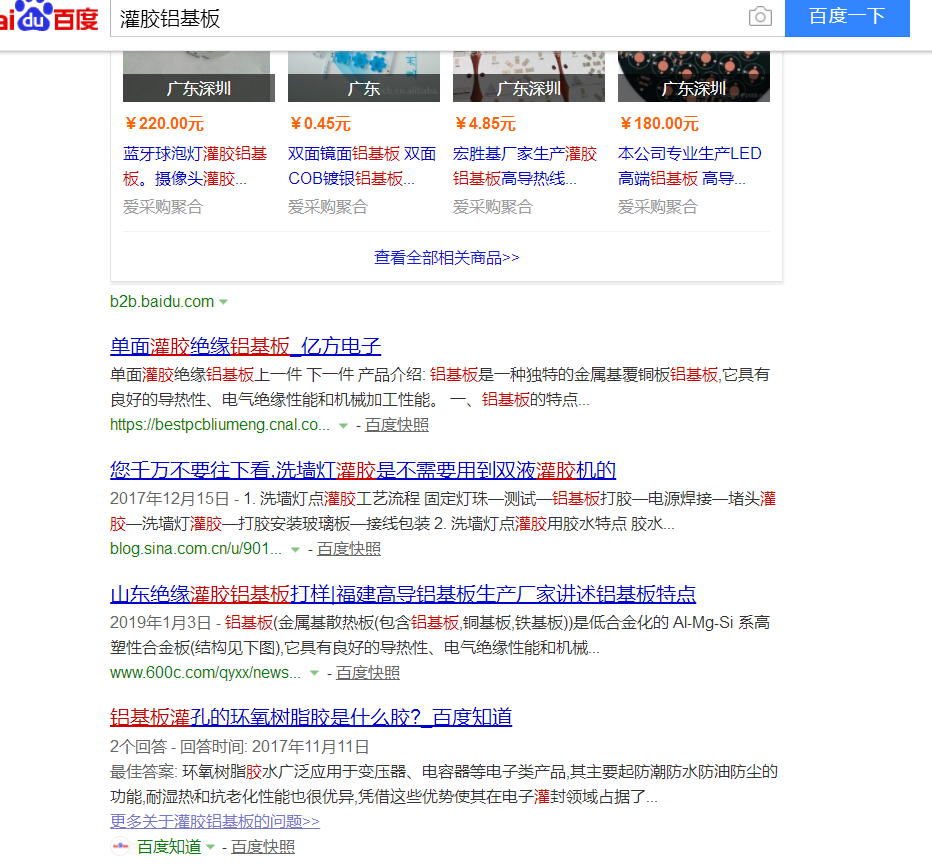Viewport: 932px width, 868px height.
Task: Click 百度知道 source name text
Action: tap(169, 847)
